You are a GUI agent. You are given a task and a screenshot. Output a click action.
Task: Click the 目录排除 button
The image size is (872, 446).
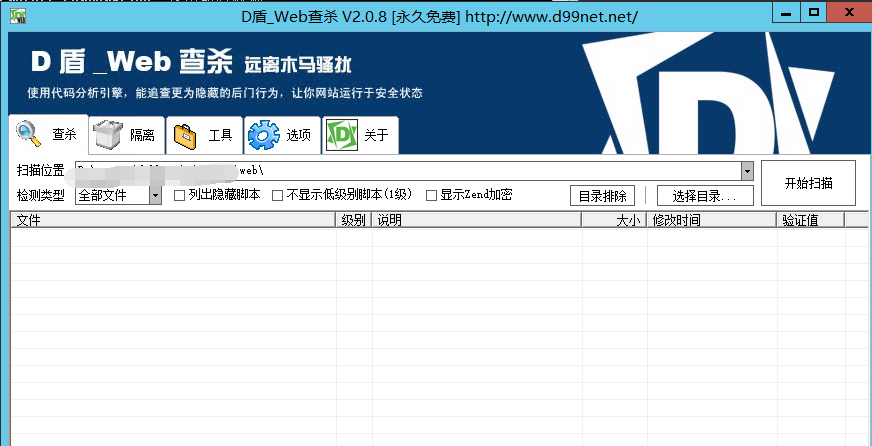602,196
